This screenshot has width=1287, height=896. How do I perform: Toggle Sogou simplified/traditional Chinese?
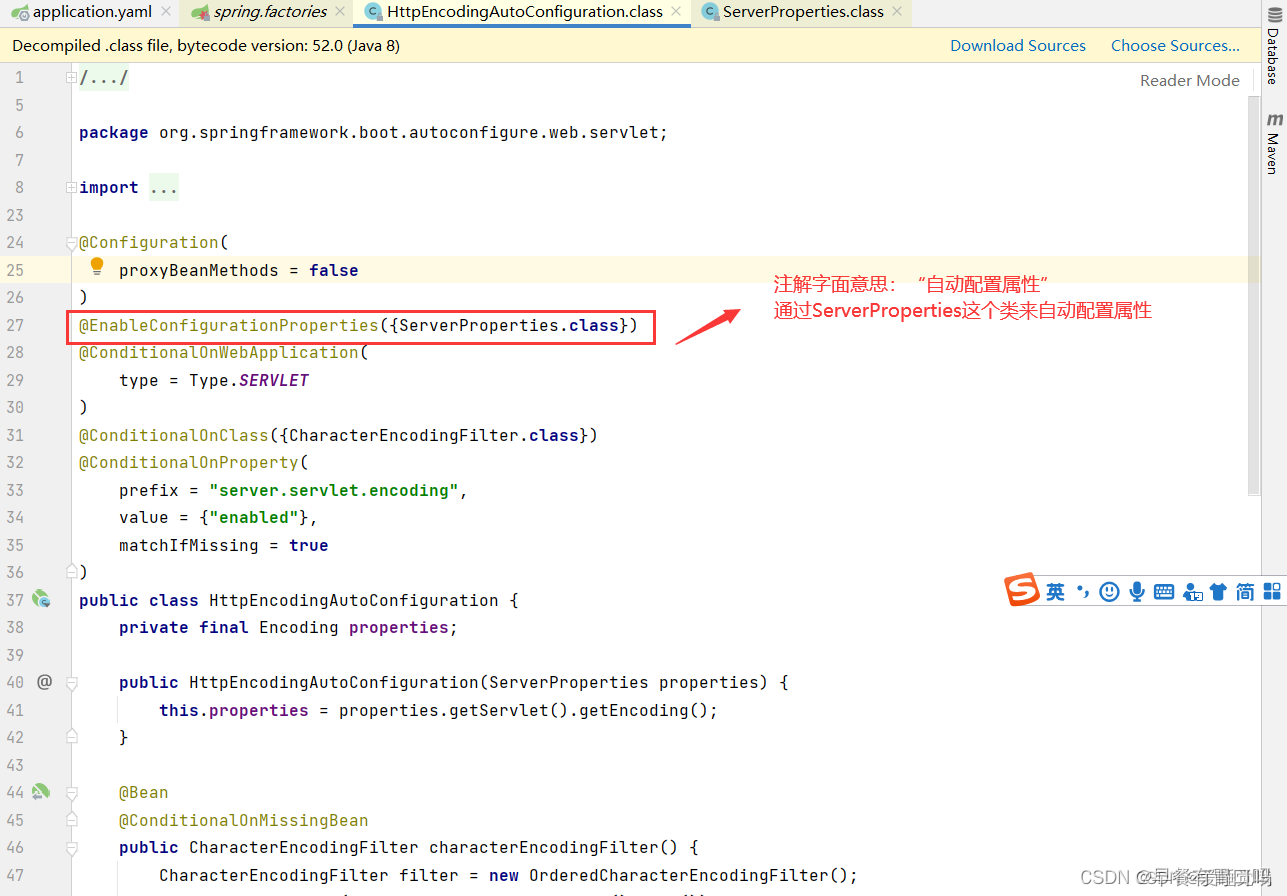pos(1245,592)
